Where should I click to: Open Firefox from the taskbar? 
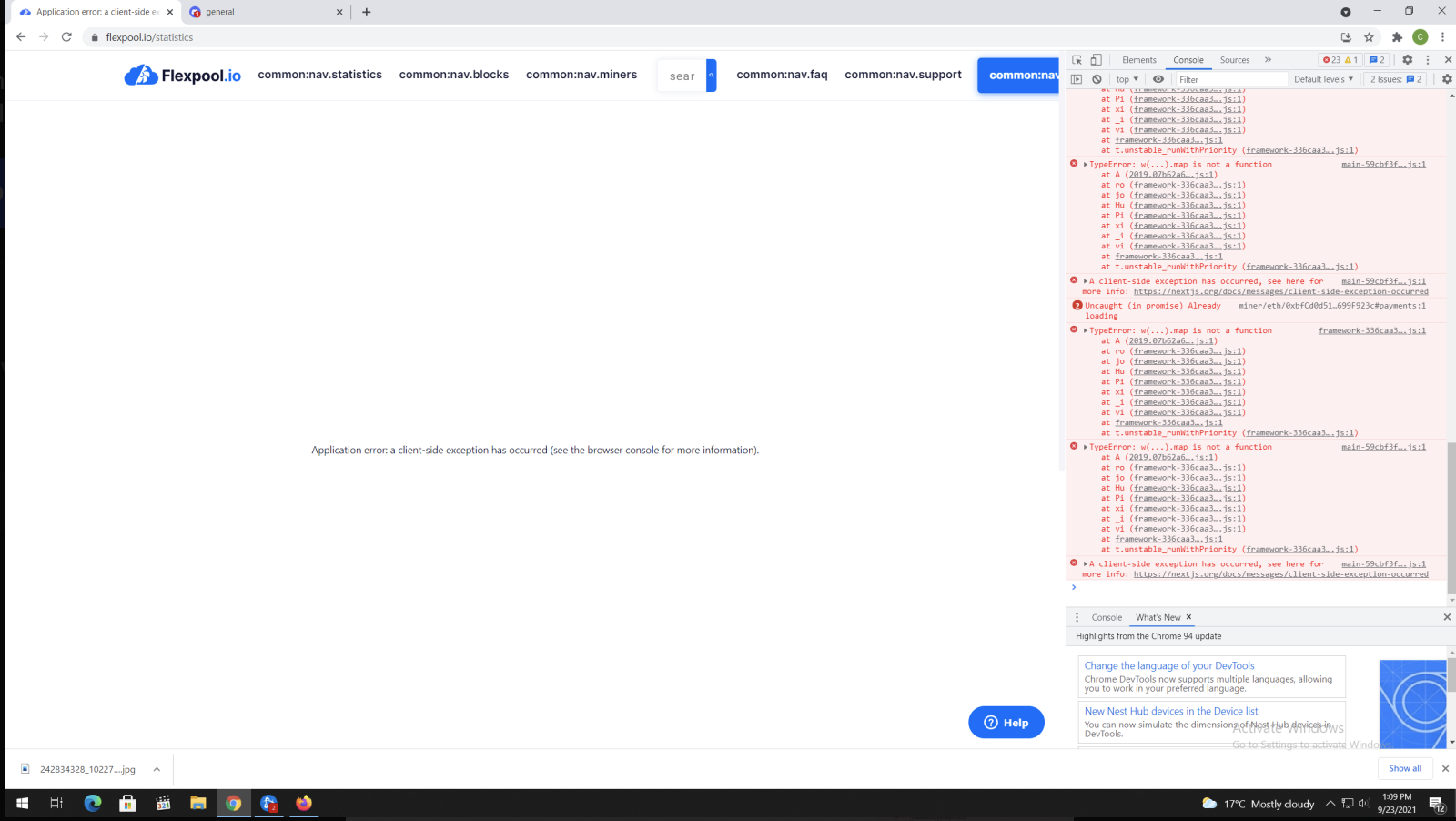click(x=304, y=804)
